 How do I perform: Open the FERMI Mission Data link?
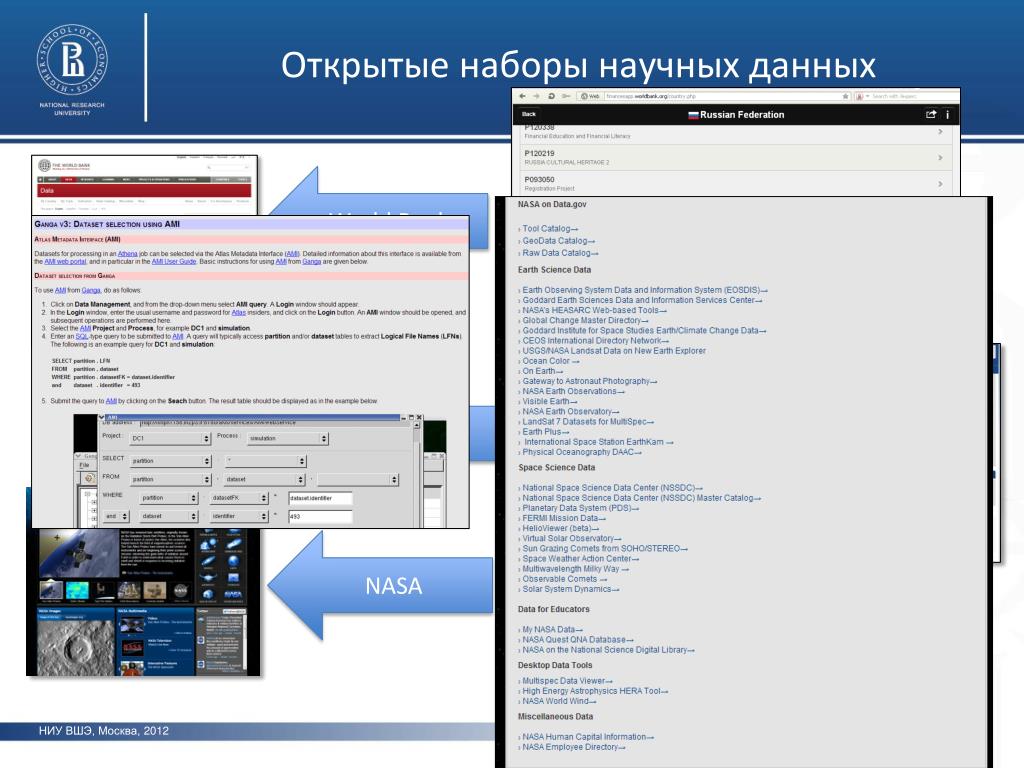point(562,518)
